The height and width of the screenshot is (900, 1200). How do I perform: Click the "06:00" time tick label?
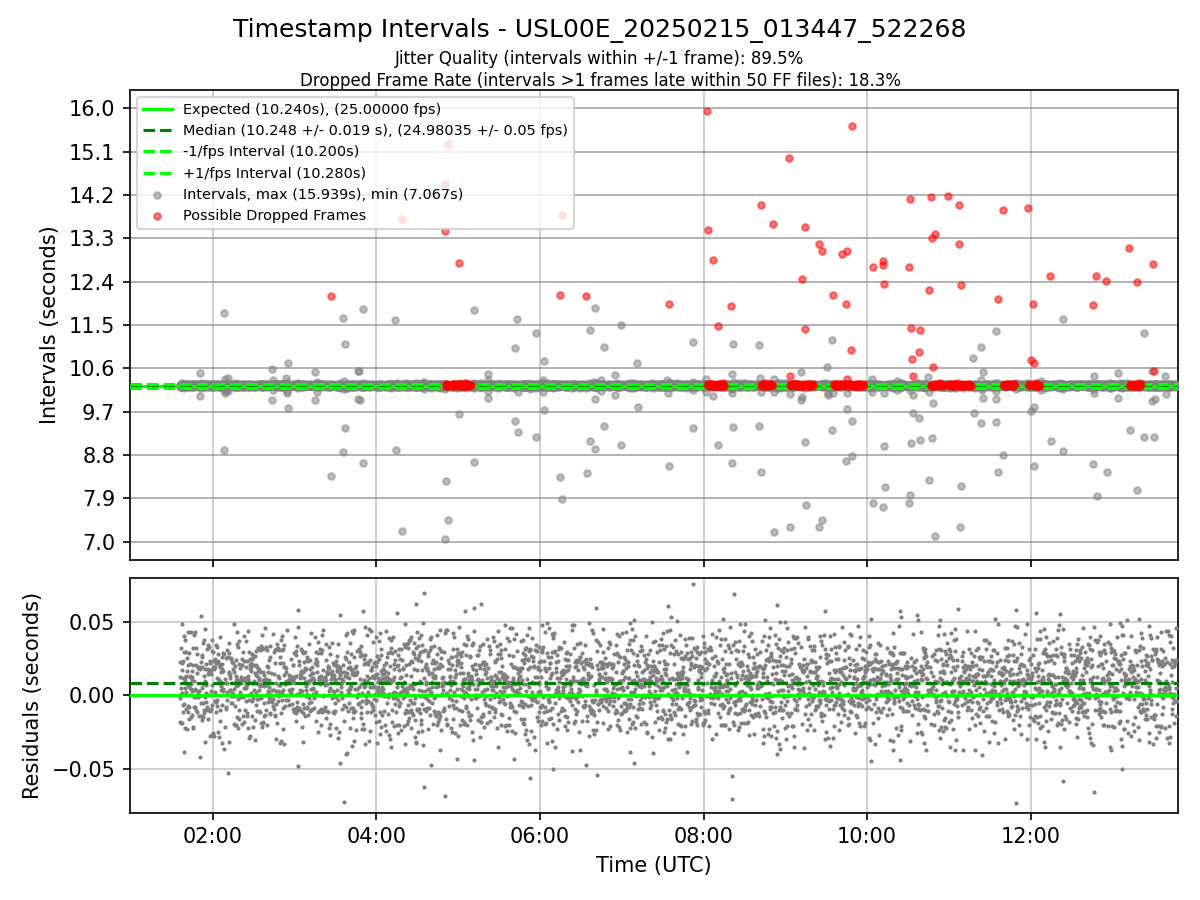coord(540,834)
